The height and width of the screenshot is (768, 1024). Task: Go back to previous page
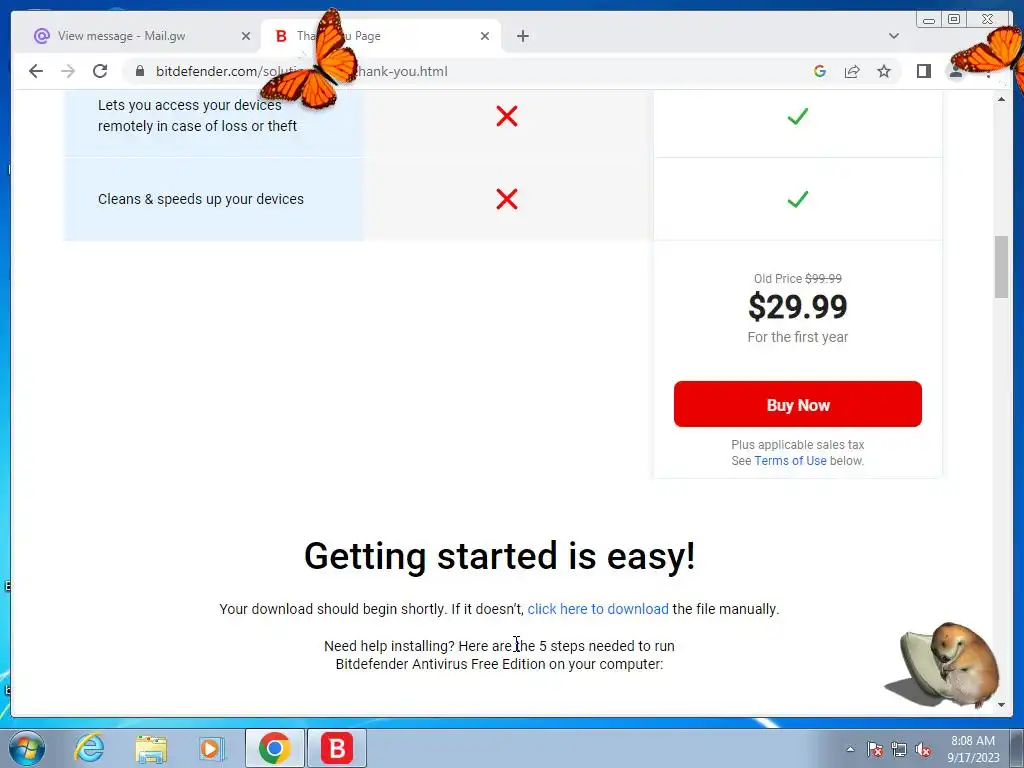coord(36,71)
